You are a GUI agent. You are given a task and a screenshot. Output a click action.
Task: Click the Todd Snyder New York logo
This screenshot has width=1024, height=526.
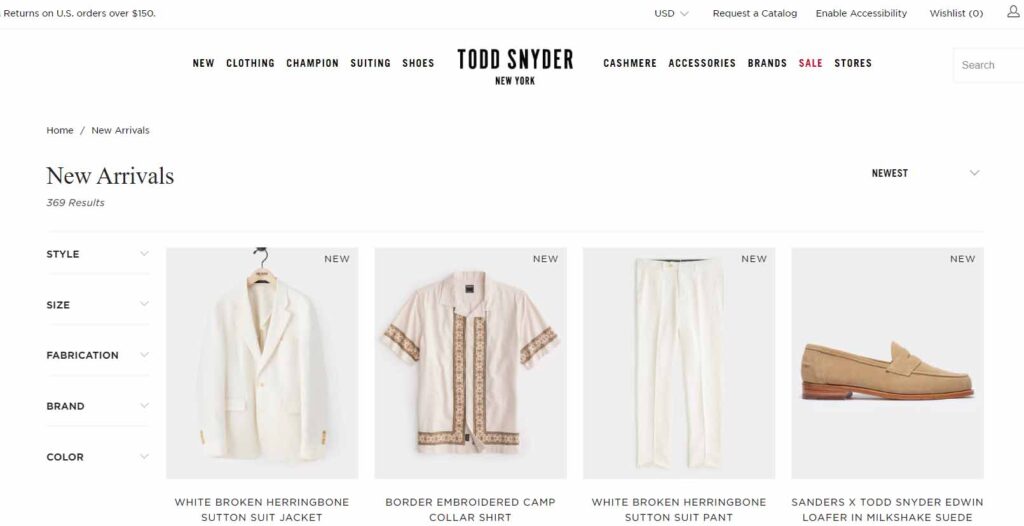515,66
